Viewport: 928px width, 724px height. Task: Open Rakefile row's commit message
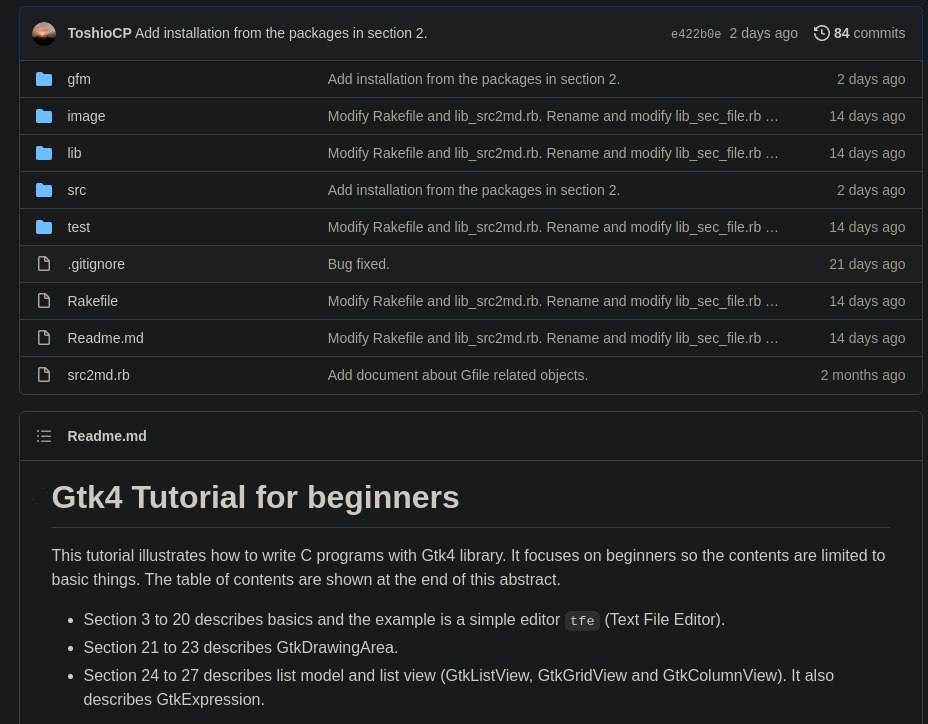click(544, 301)
